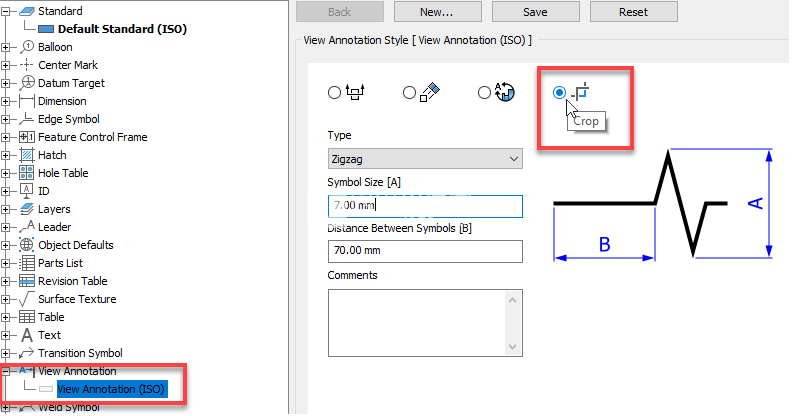
Task: Click the Layers icon
Action: [27, 209]
